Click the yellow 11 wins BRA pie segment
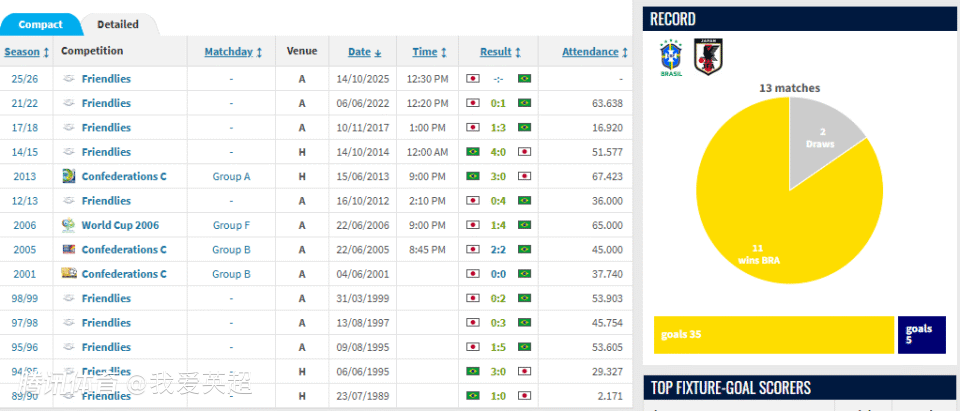The height and width of the screenshot is (411, 960). [x=760, y=230]
